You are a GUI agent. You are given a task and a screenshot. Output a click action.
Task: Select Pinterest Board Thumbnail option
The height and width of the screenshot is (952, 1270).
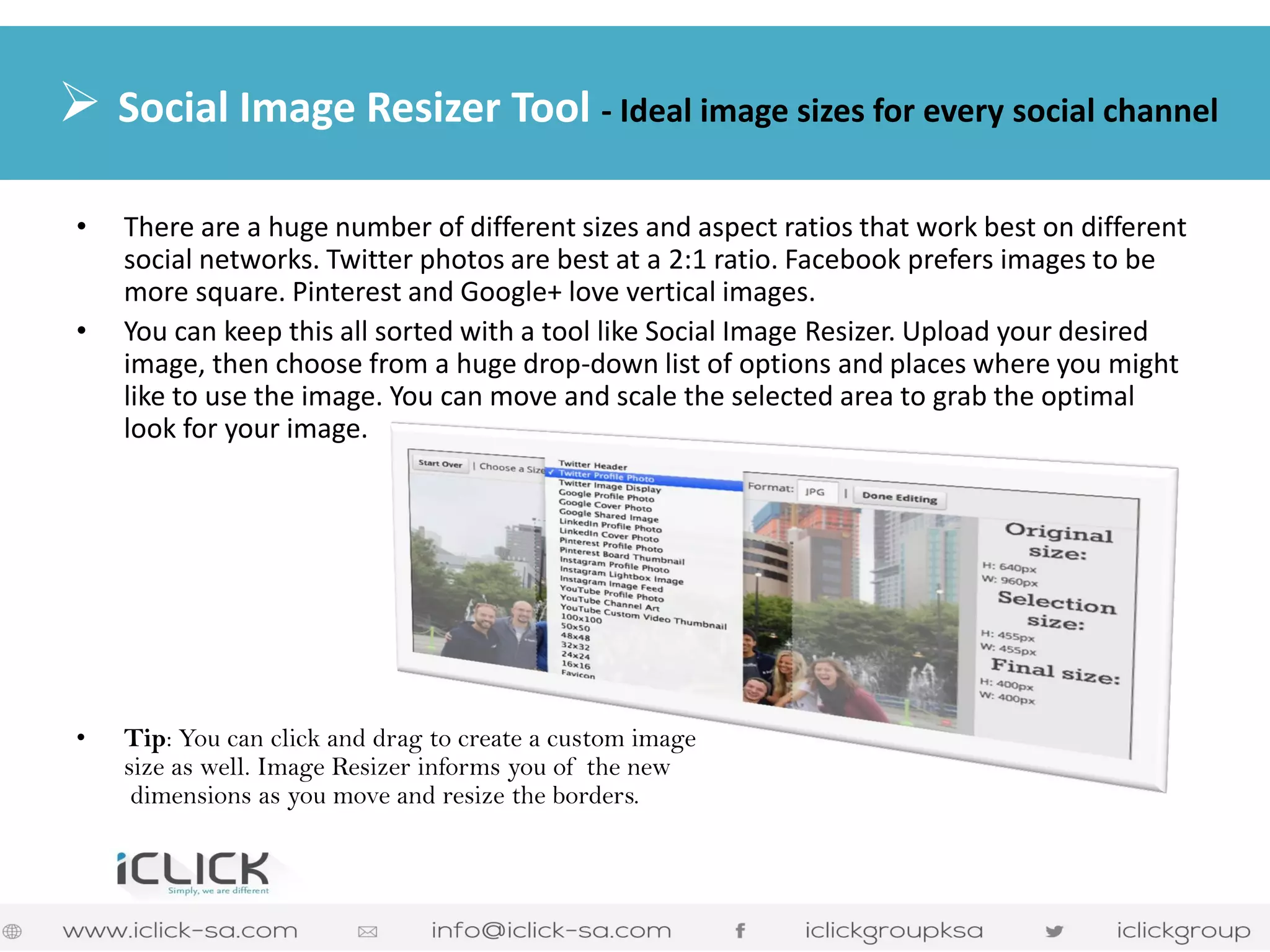[622, 556]
